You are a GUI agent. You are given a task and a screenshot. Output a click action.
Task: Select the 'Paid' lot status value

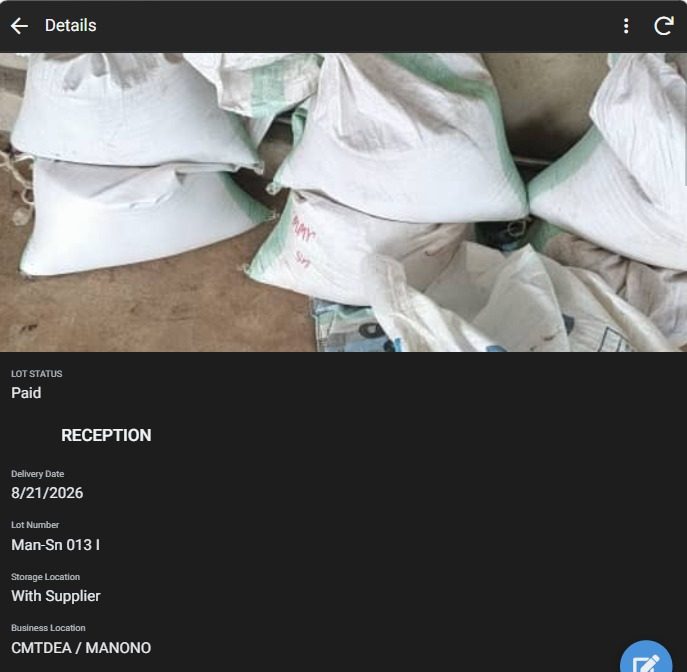click(x=26, y=393)
